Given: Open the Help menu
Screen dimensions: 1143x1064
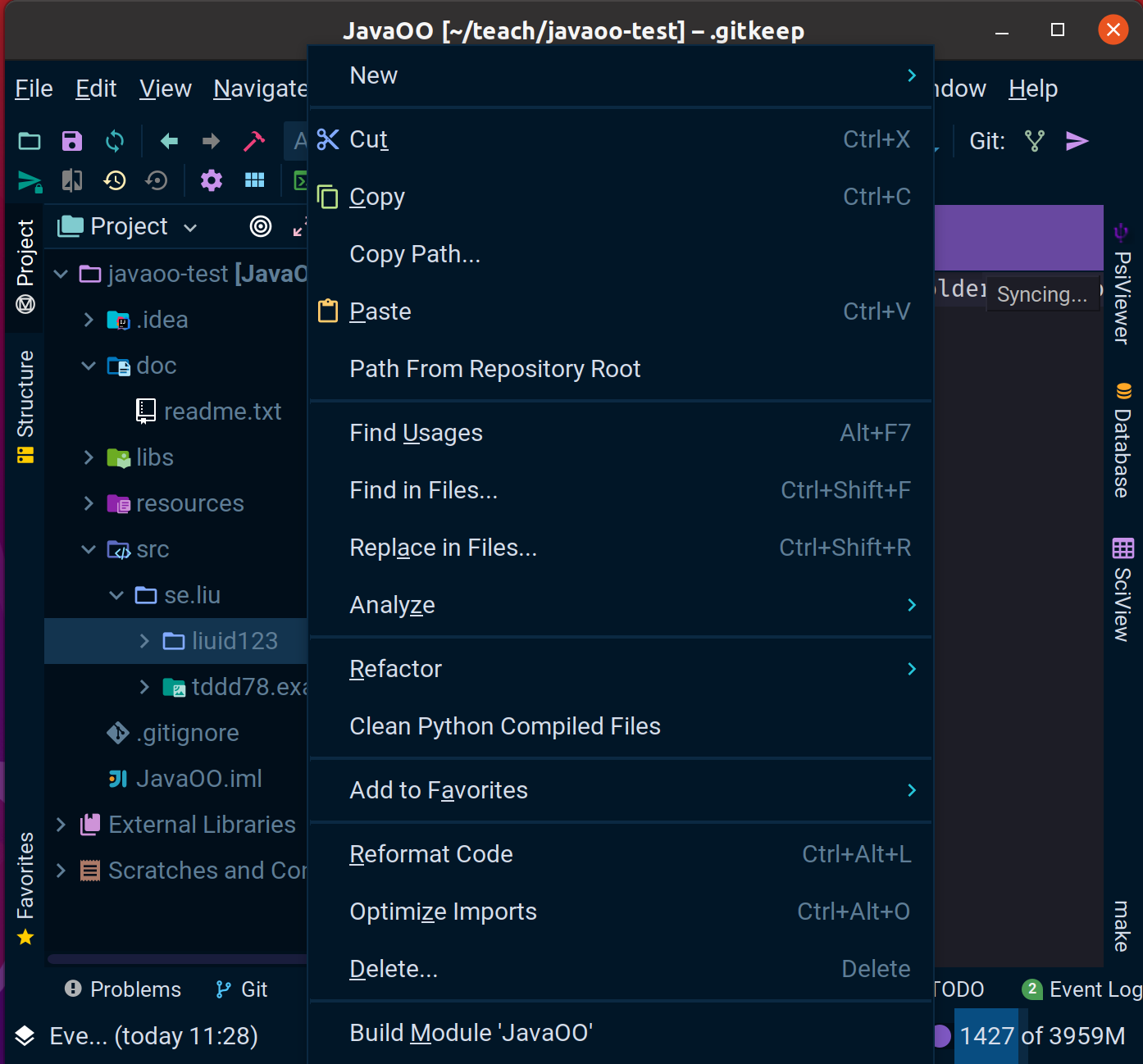Looking at the screenshot, I should (1033, 89).
